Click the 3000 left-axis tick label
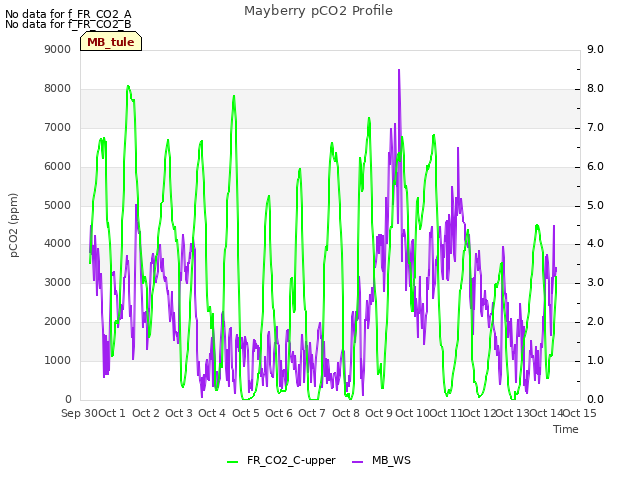640x480 pixels. coord(58,282)
